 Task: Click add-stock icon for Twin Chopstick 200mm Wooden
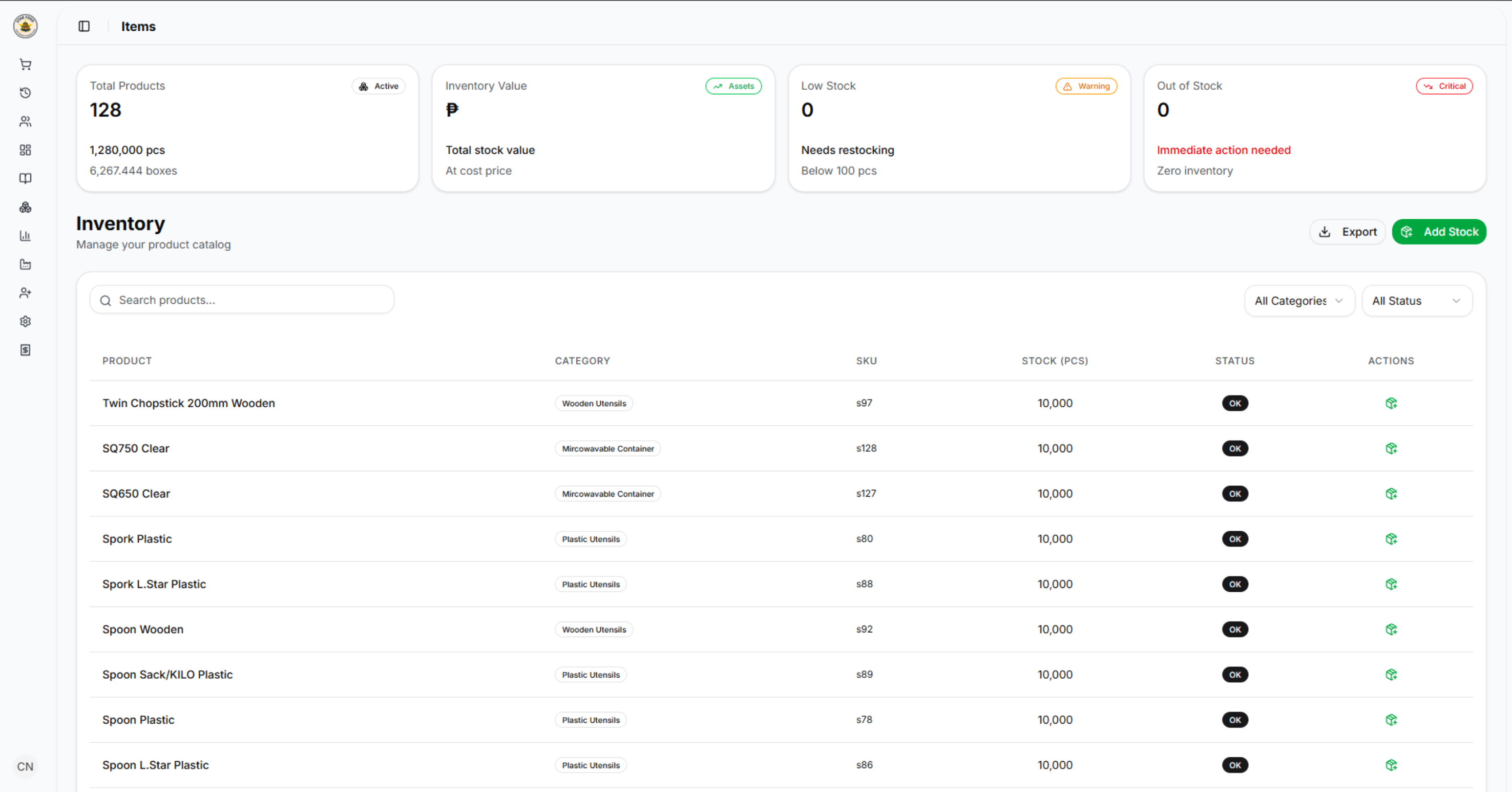pos(1391,403)
